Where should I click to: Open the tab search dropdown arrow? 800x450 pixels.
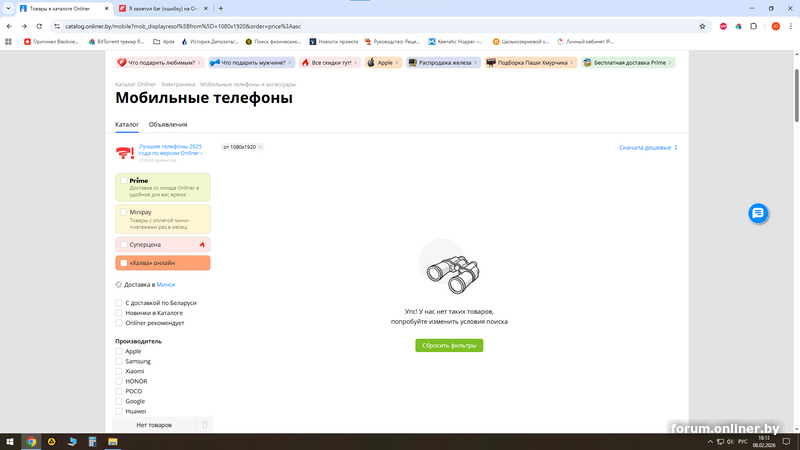tap(8, 8)
